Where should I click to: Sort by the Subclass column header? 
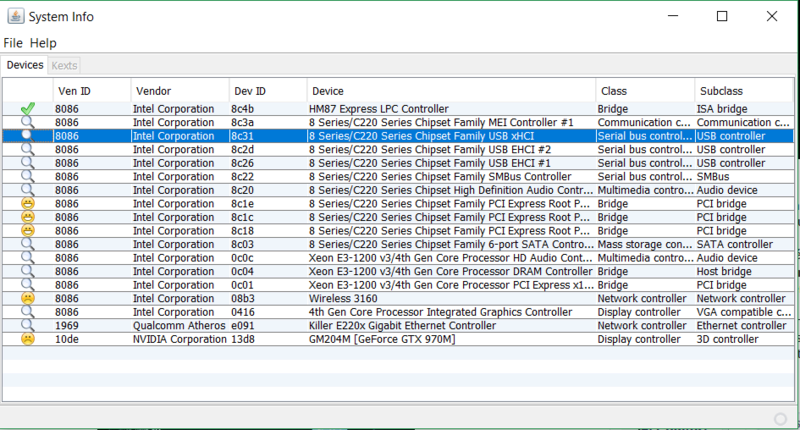744,91
